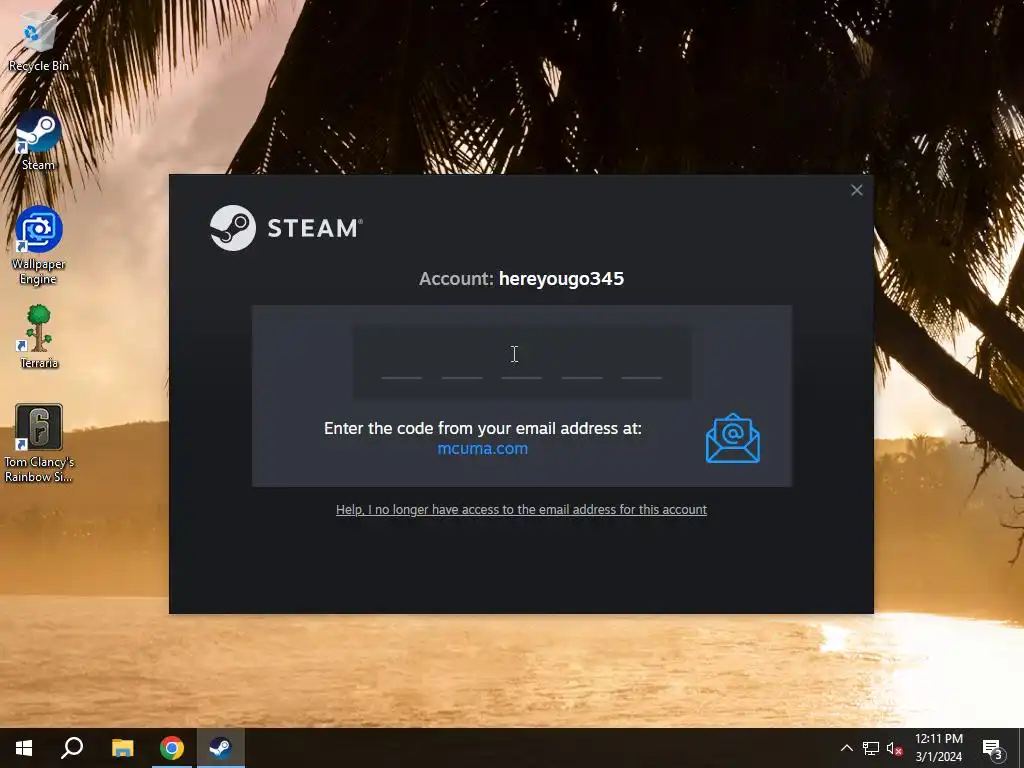Click the 'Enter the code from your email' text
The width and height of the screenshot is (1024, 768).
coord(483,428)
